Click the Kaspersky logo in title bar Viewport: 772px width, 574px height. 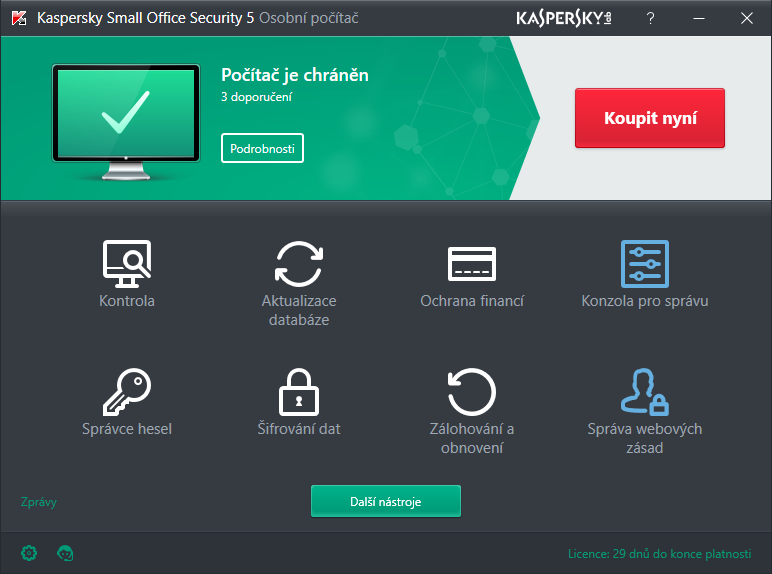pos(564,18)
